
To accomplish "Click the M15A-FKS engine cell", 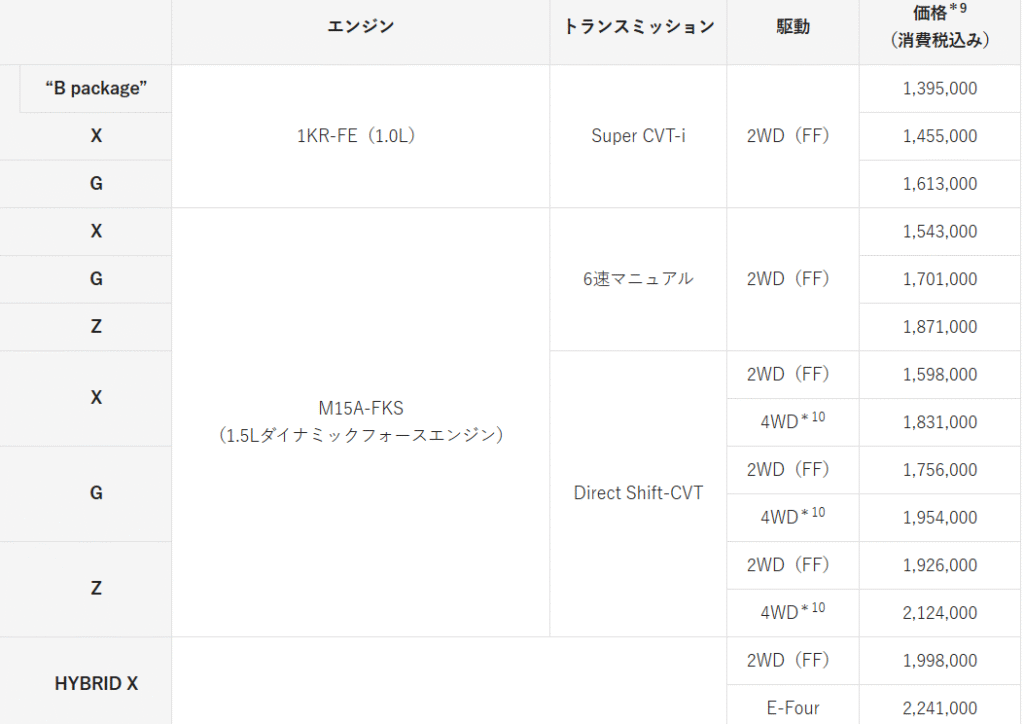I will [360, 422].
